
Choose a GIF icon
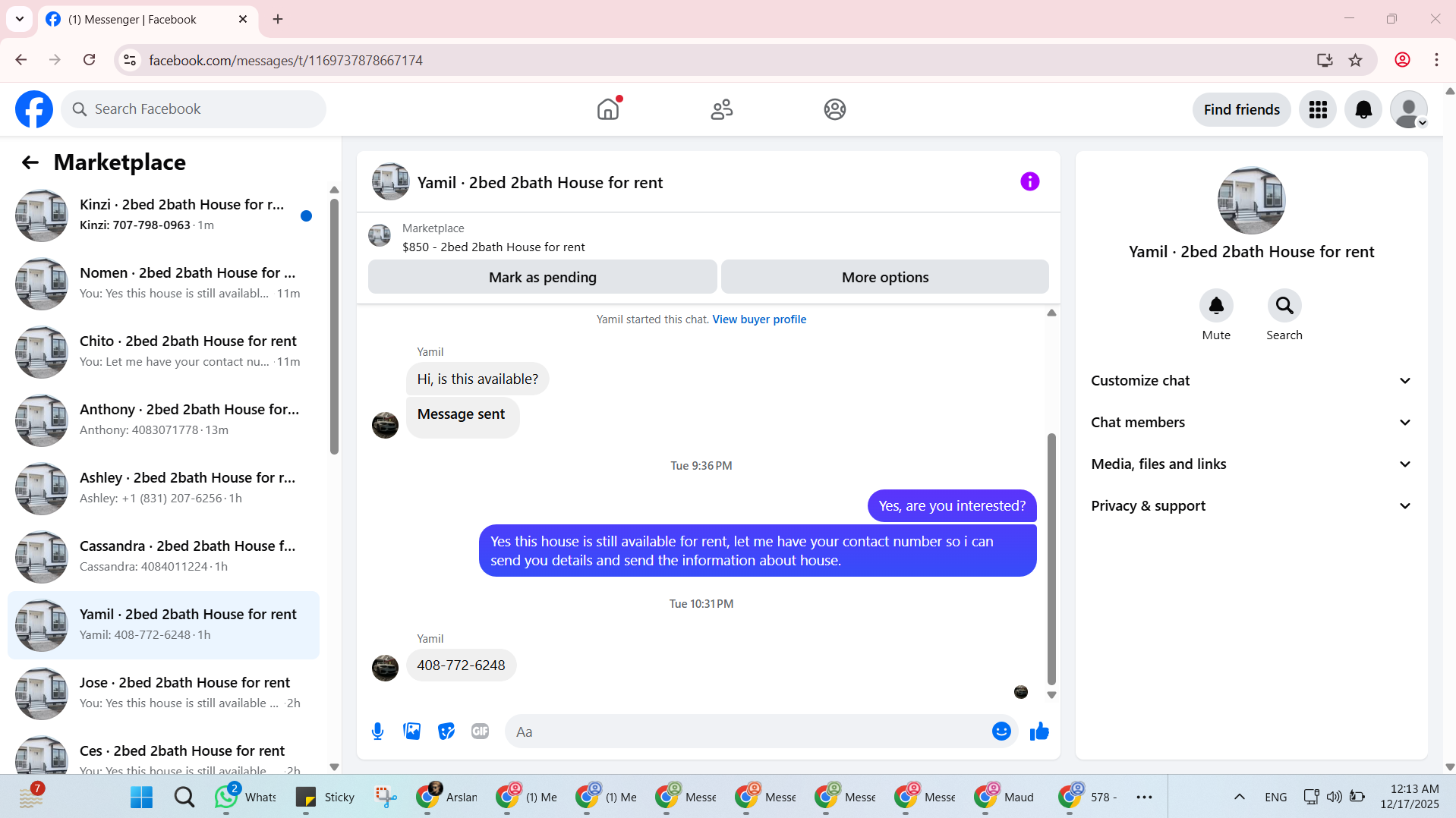480,731
